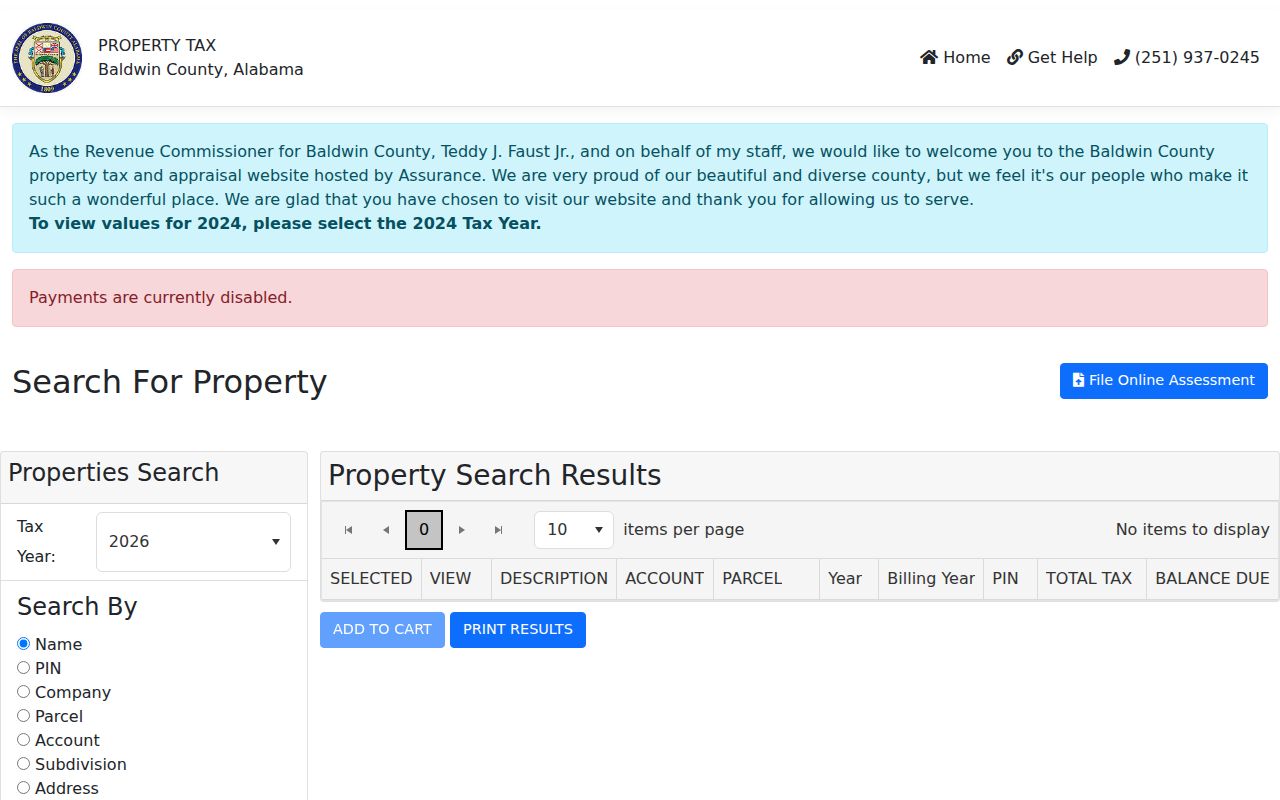Click the File Online Assessment button
Screen dimensions: 1280x800
(x=1164, y=381)
